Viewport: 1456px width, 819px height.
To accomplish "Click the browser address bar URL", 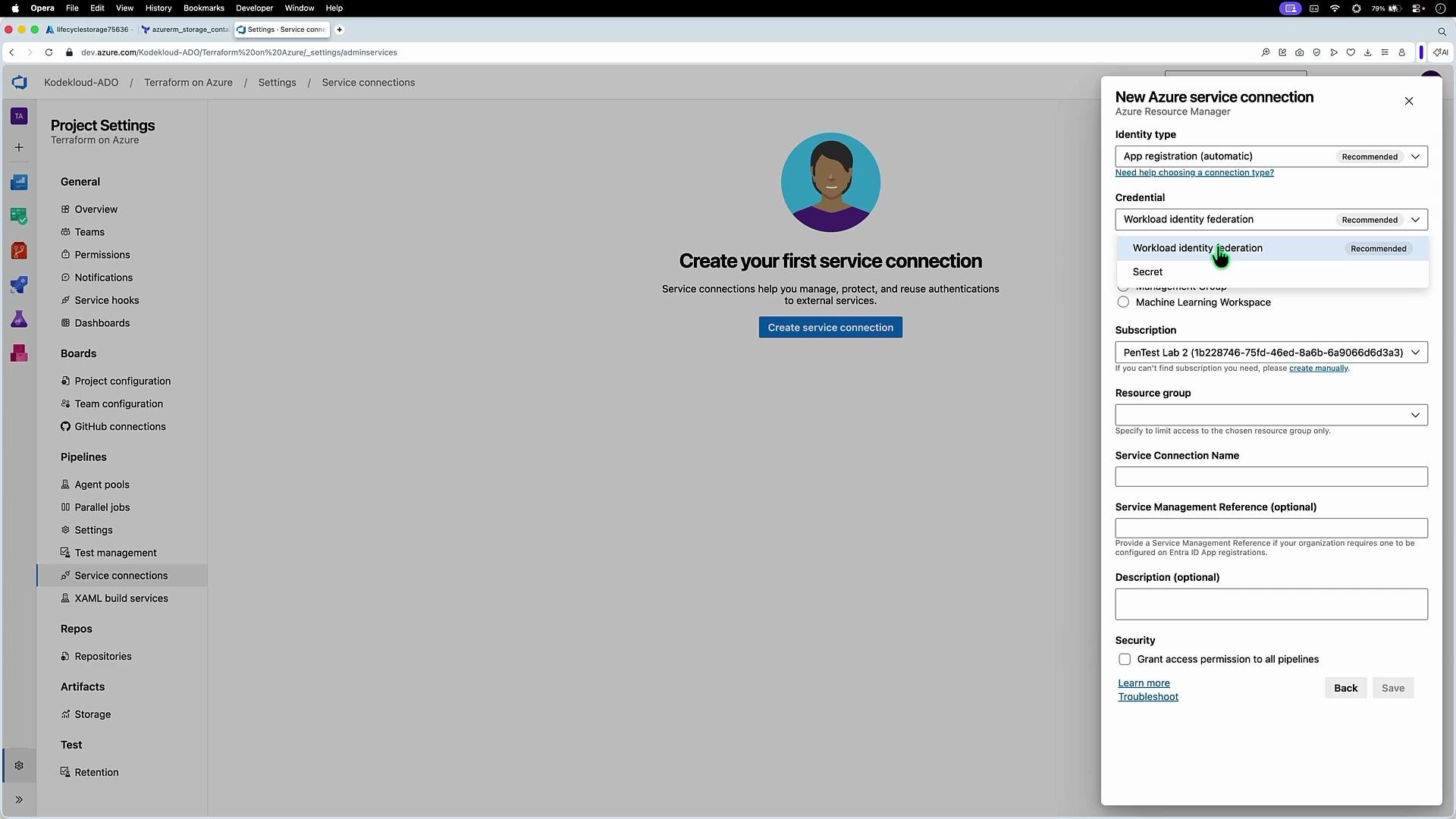I will pos(239,52).
